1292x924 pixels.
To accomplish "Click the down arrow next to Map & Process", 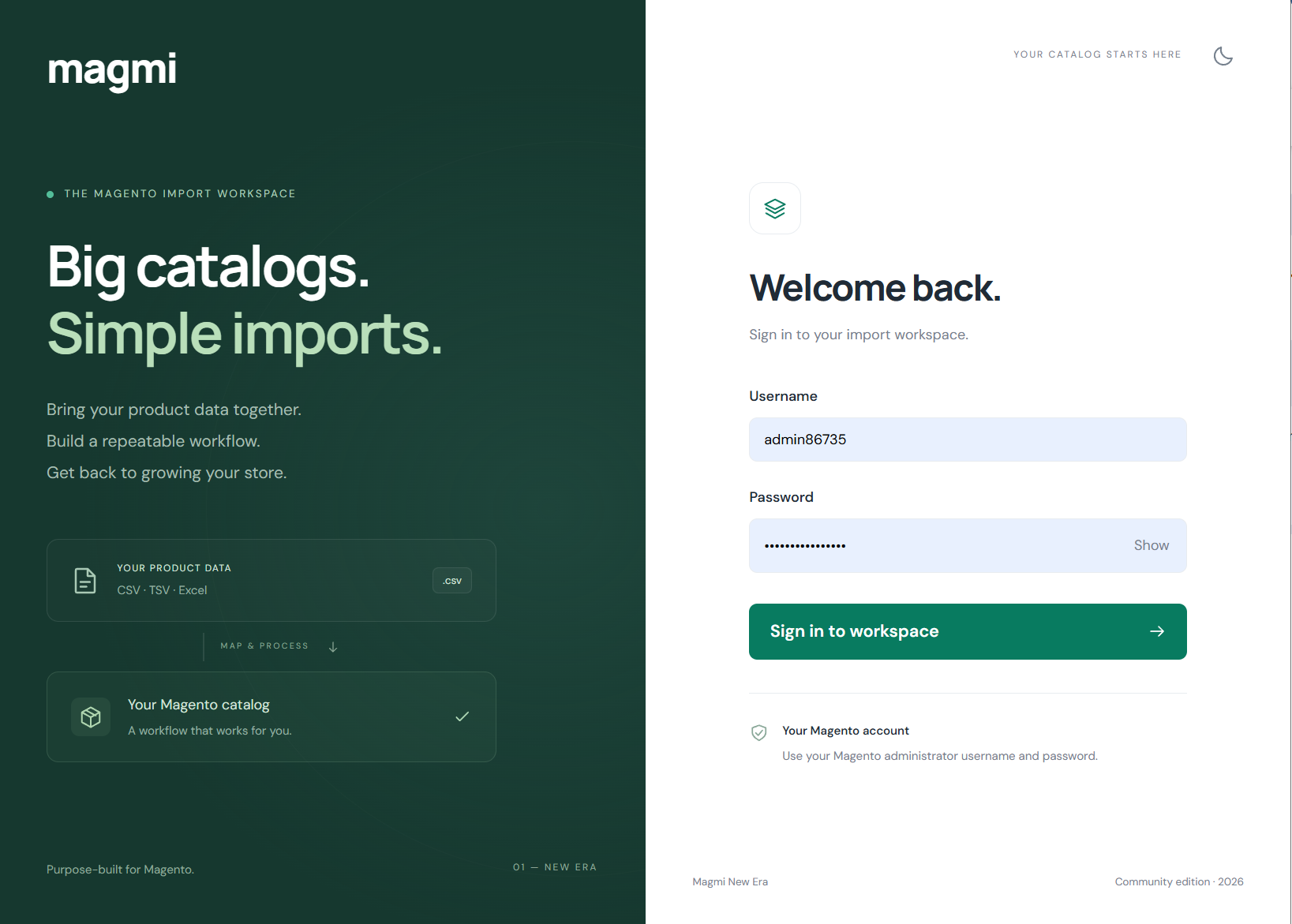I will click(333, 646).
